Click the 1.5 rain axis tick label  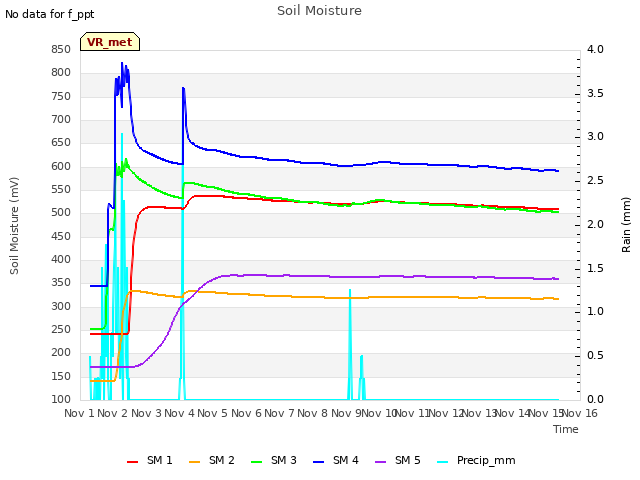click(595, 269)
